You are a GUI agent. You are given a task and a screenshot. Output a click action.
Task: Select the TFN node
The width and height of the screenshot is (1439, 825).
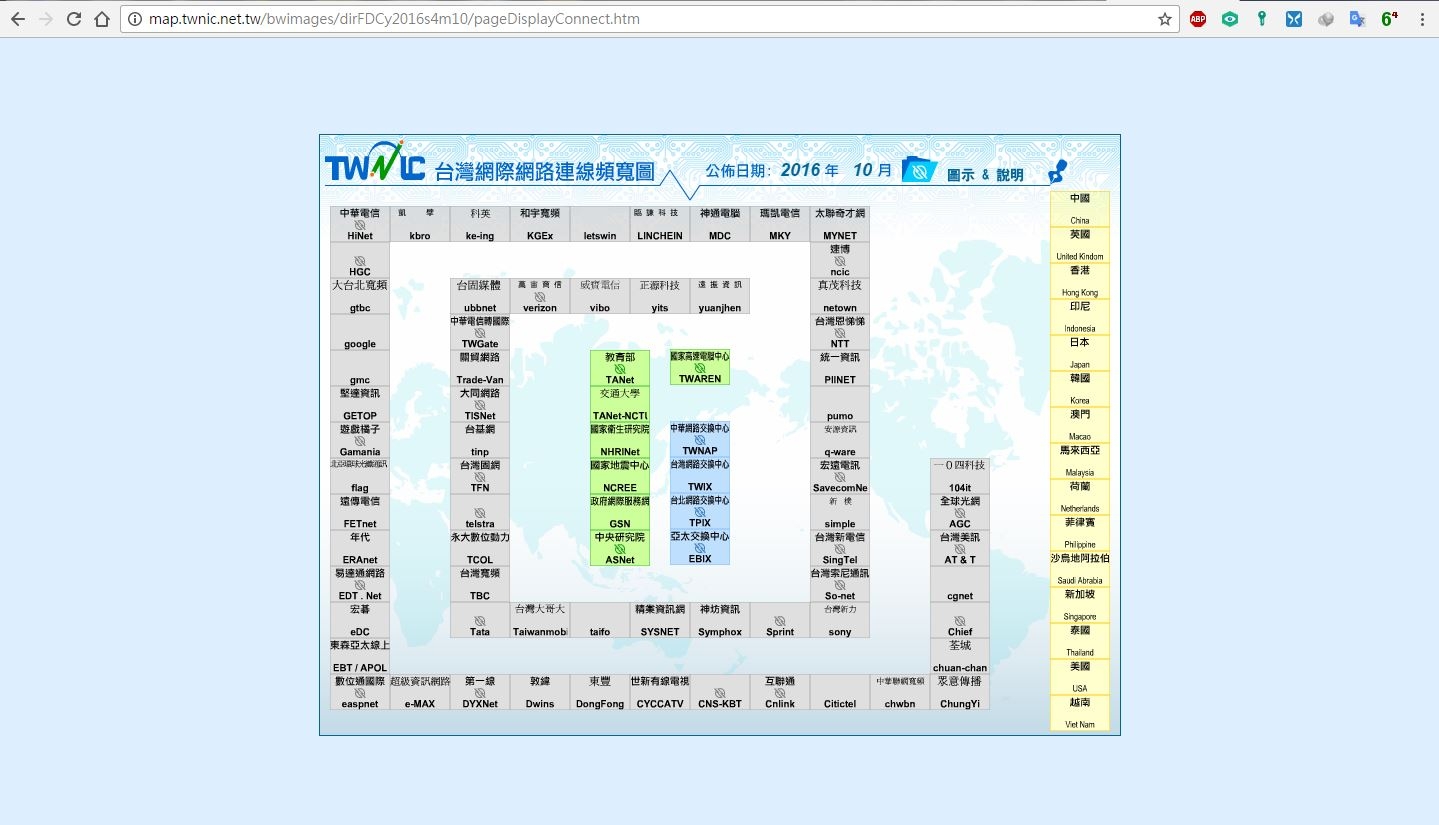[480, 476]
